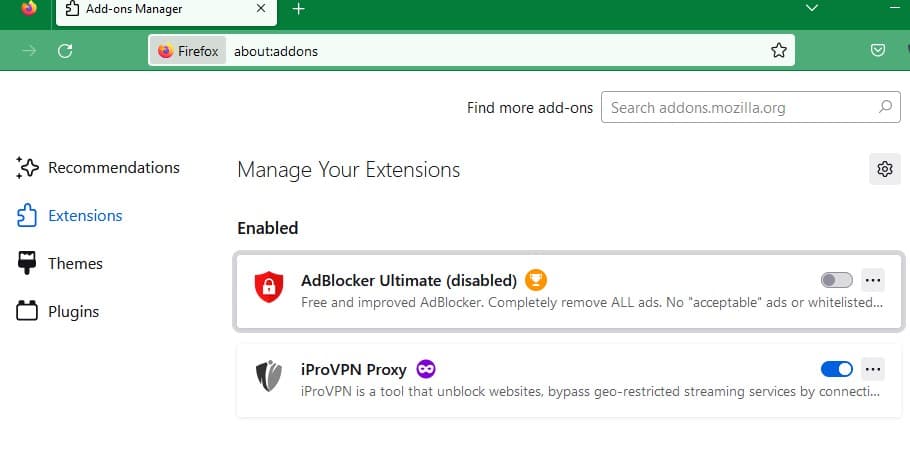Bookmark this page with the star icon
This screenshot has height=450, width=910.
pos(779,51)
